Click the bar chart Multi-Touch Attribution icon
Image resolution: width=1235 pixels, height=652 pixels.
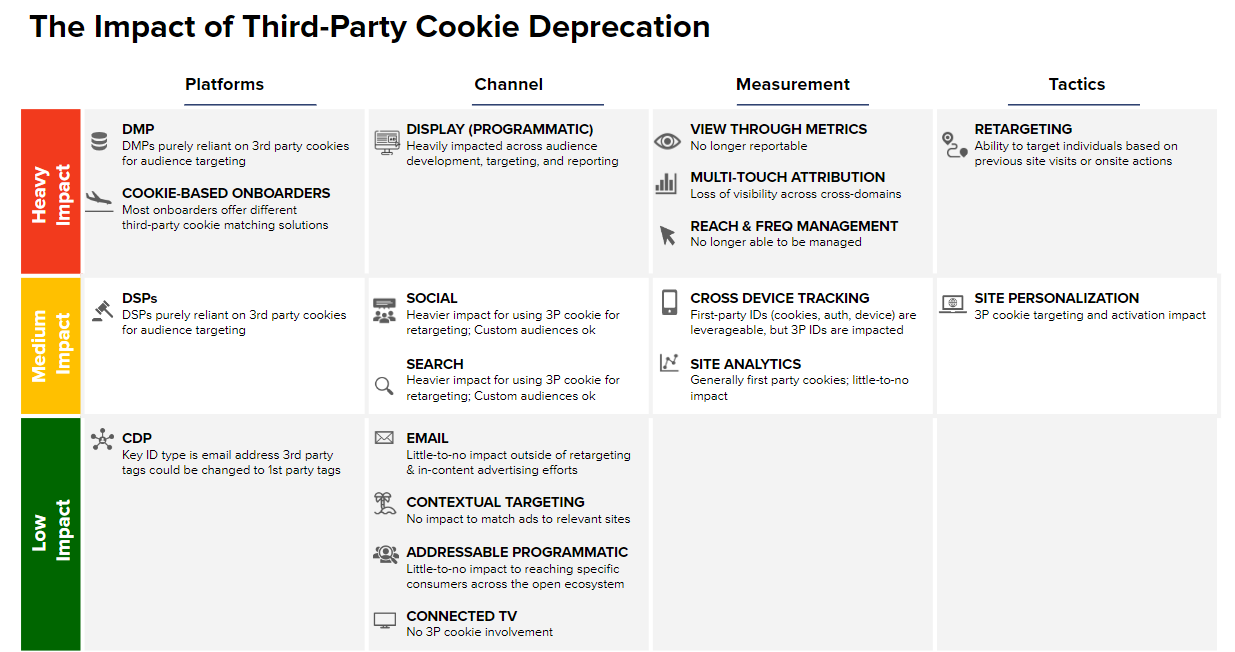coord(666,183)
